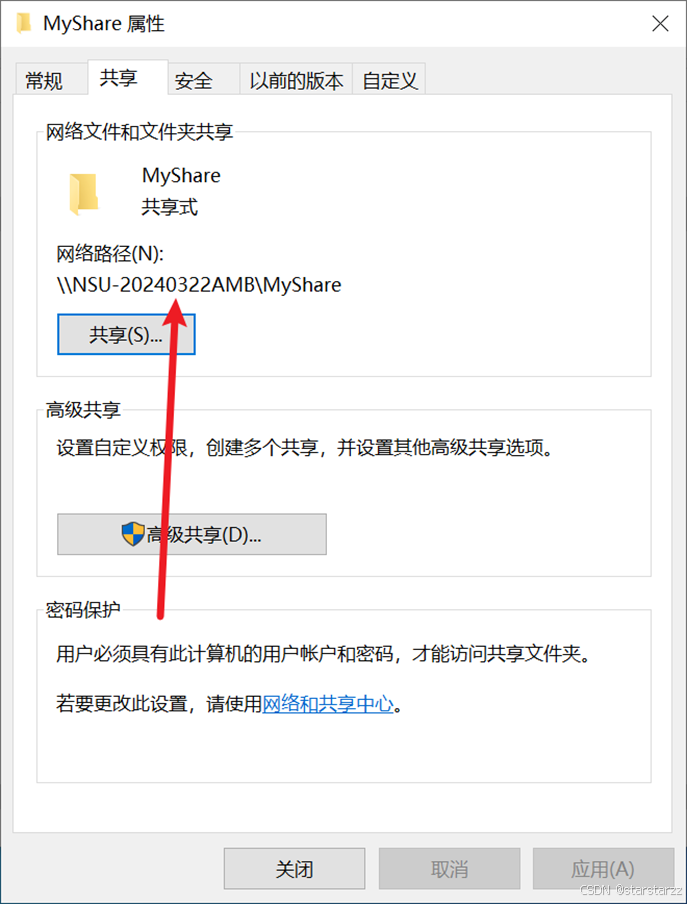
Task: Click the folder icon in the title bar
Action: [x=24, y=24]
